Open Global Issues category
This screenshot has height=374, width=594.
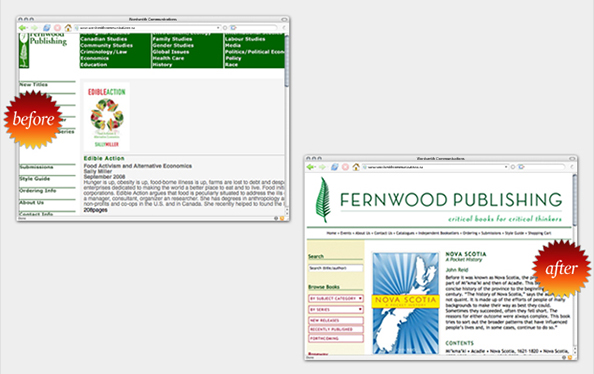pos(171,52)
